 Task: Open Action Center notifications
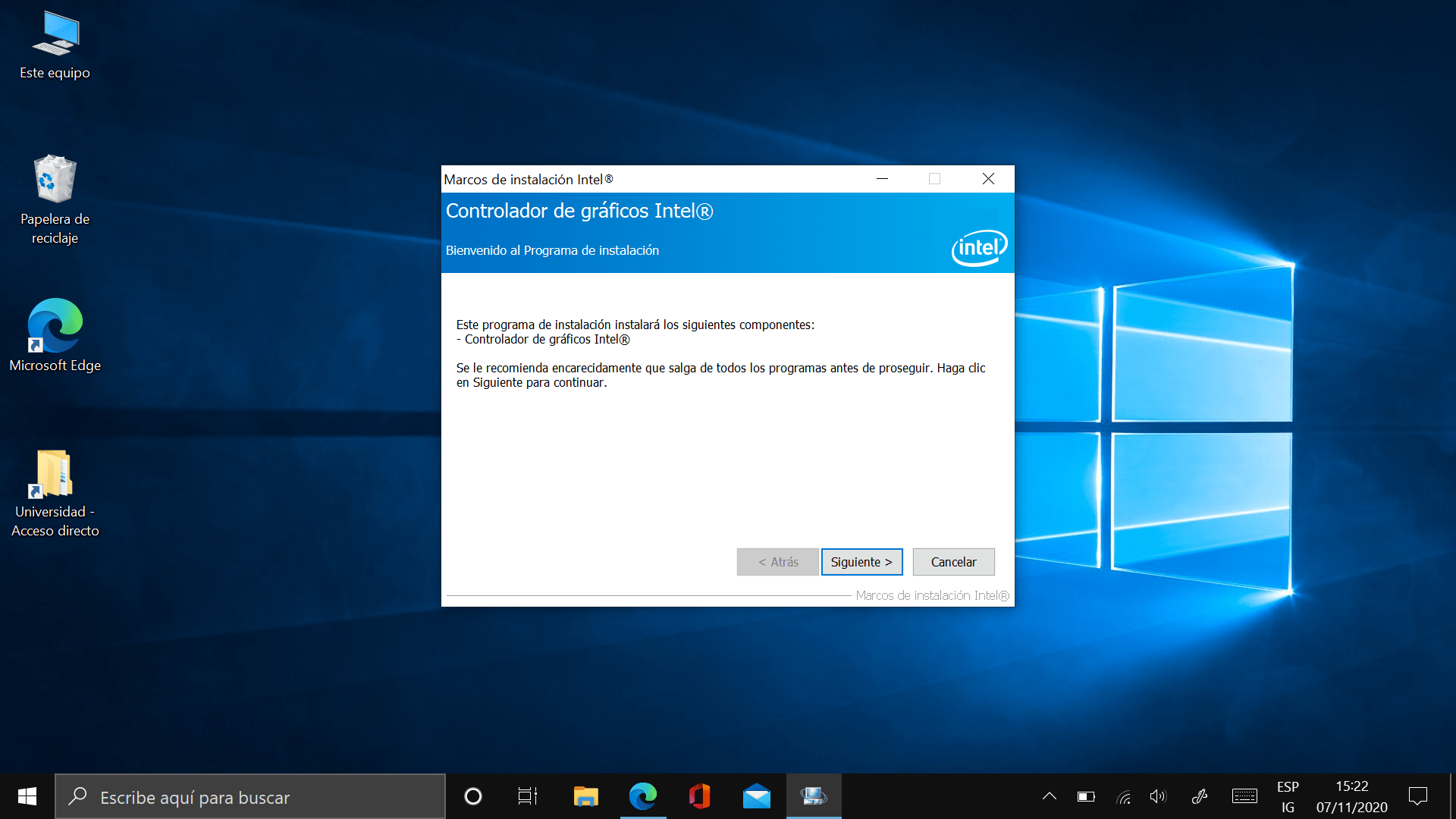[x=1419, y=796]
